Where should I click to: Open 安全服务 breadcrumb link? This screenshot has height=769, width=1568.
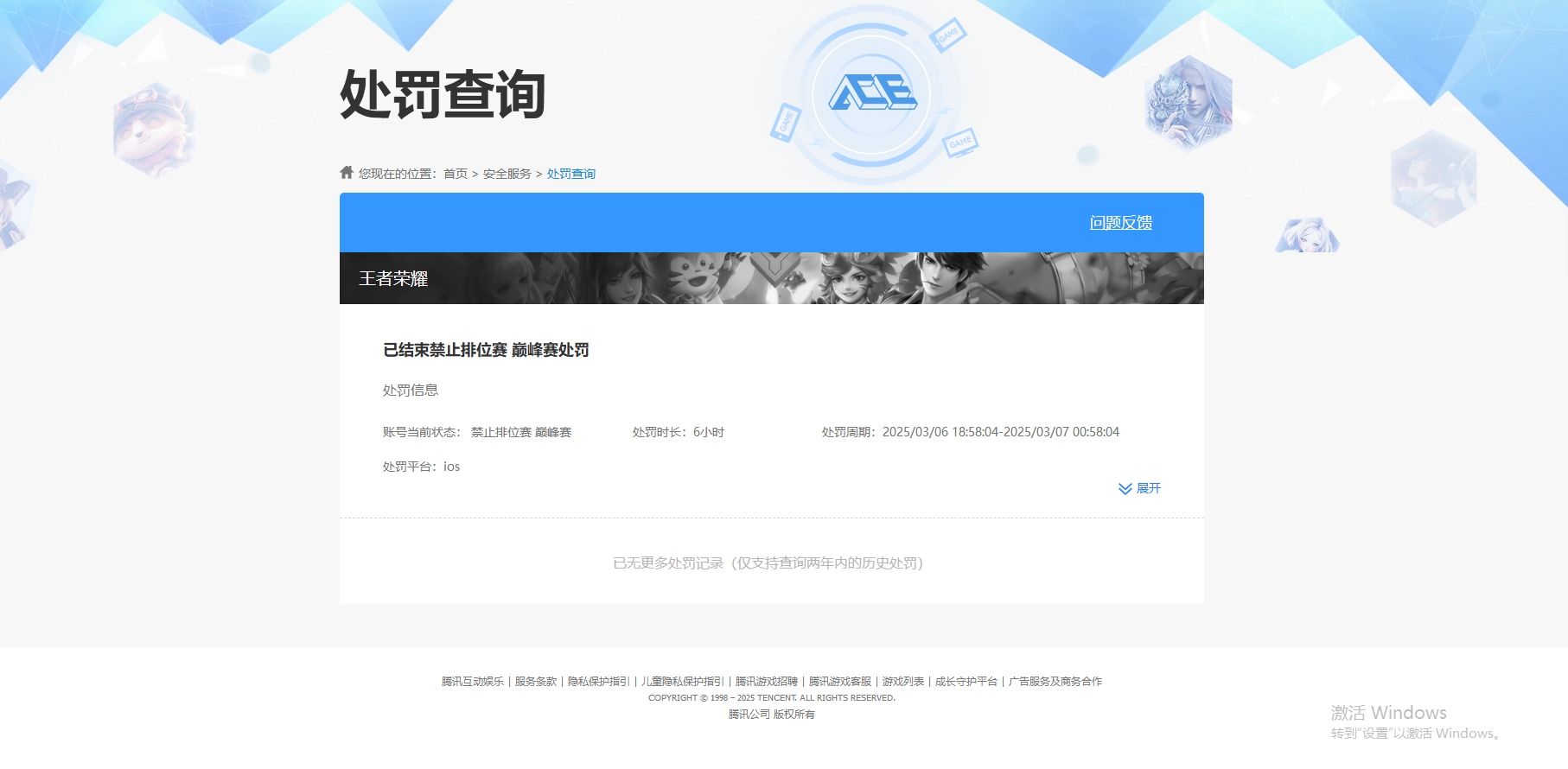507,174
